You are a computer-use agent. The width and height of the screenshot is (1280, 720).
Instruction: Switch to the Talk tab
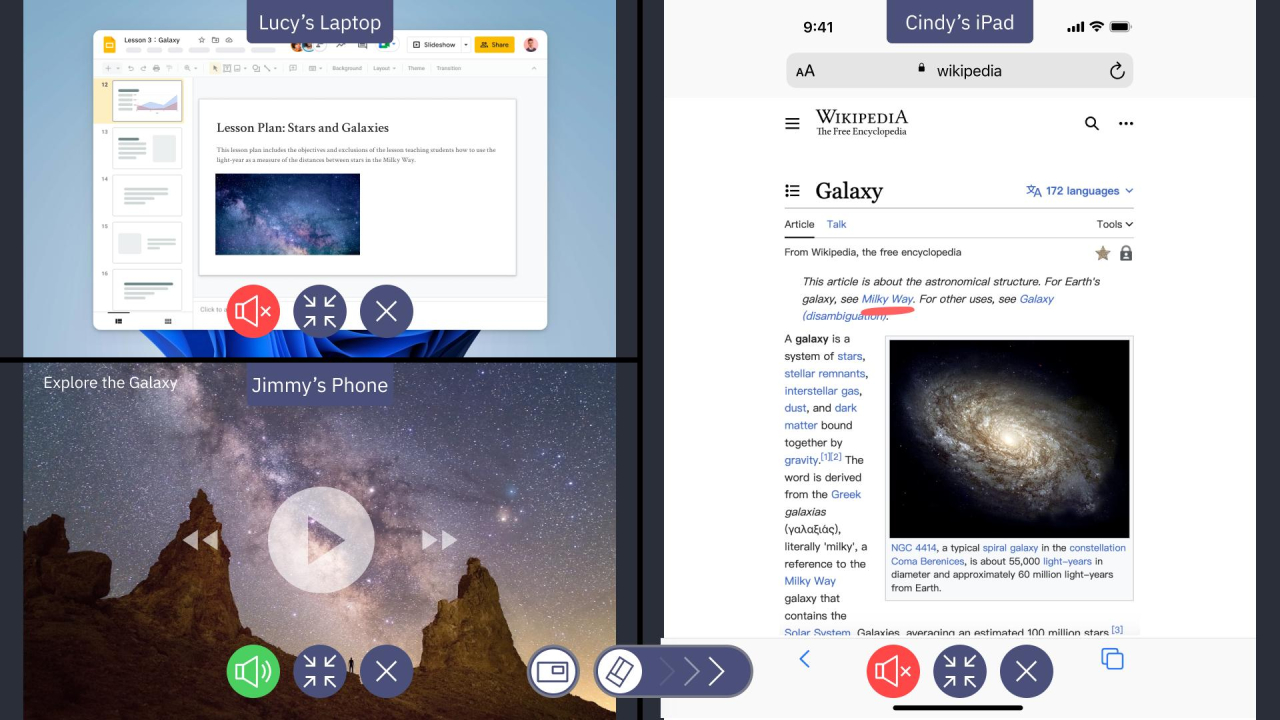pyautogui.click(x=836, y=225)
